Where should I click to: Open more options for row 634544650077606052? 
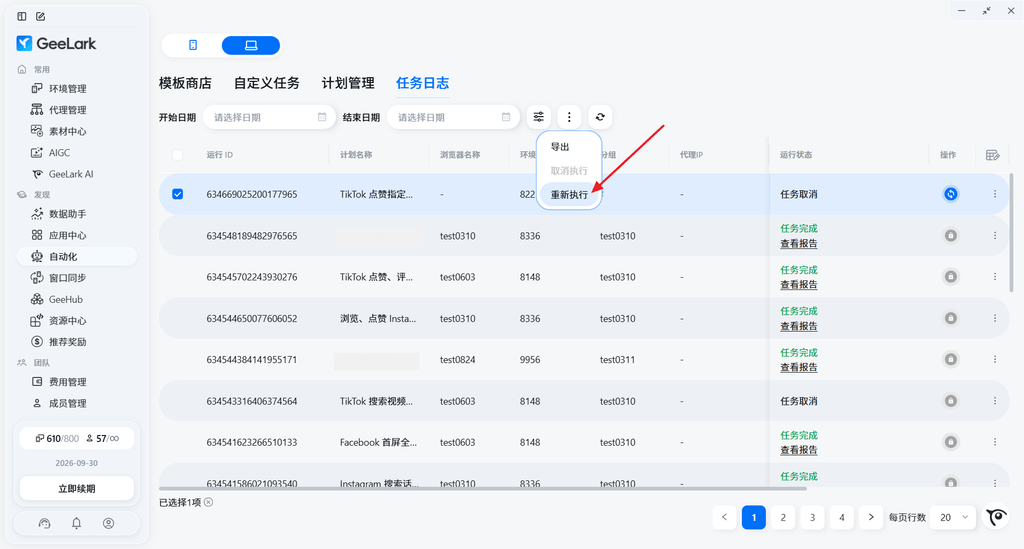(x=995, y=319)
